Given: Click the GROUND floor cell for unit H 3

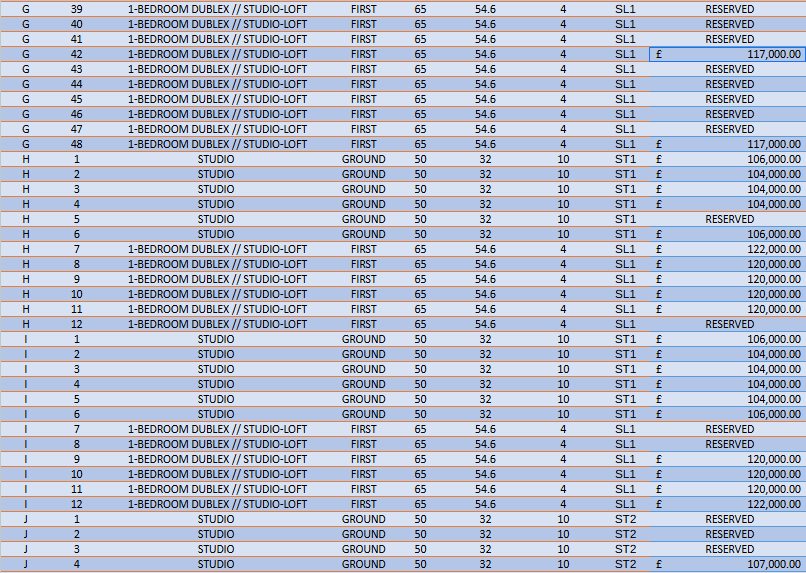Looking at the screenshot, I should (x=364, y=189).
